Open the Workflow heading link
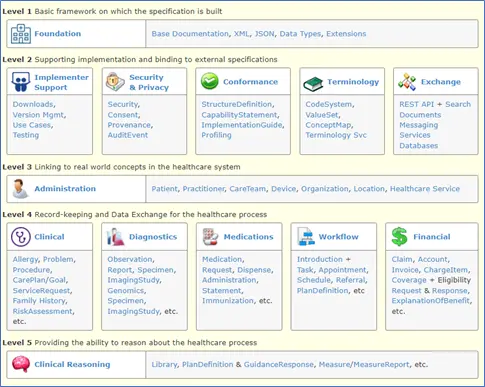 point(338,237)
